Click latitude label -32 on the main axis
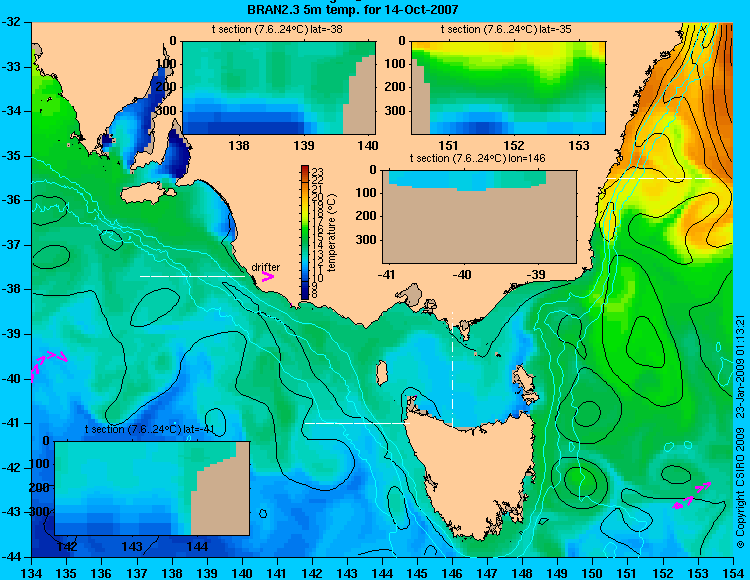The height and width of the screenshot is (580, 750). tap(12, 22)
